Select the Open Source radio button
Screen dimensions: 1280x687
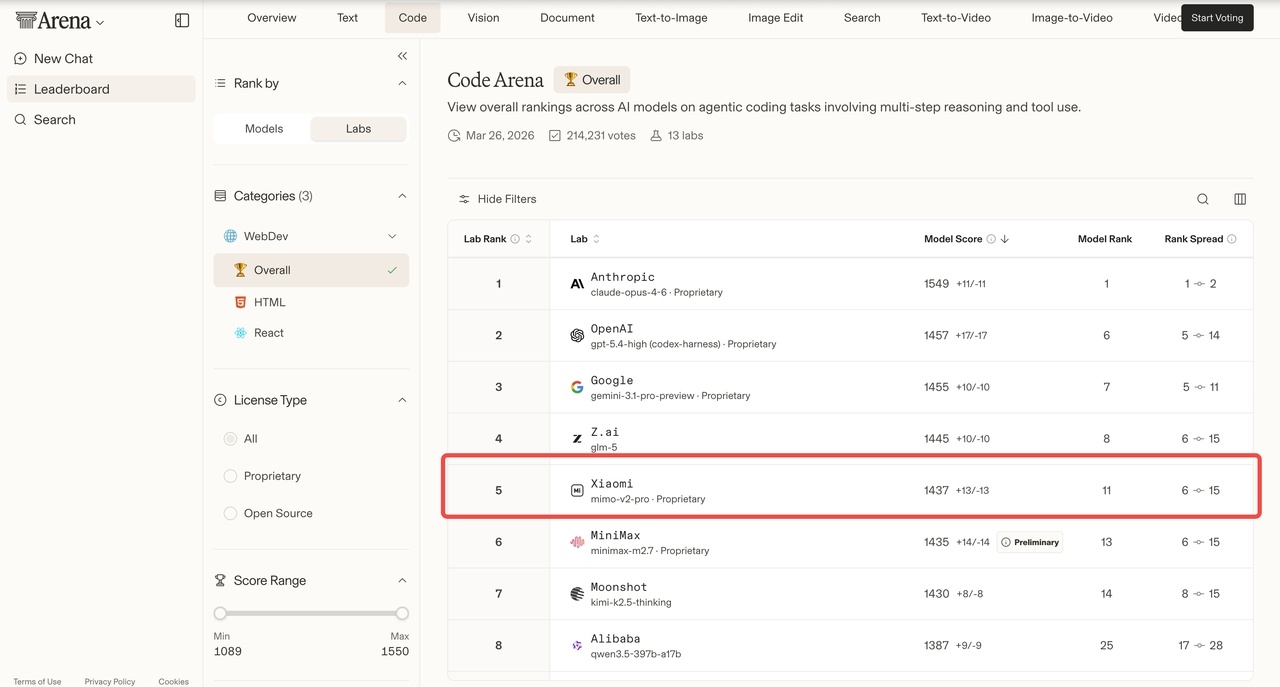click(231, 513)
